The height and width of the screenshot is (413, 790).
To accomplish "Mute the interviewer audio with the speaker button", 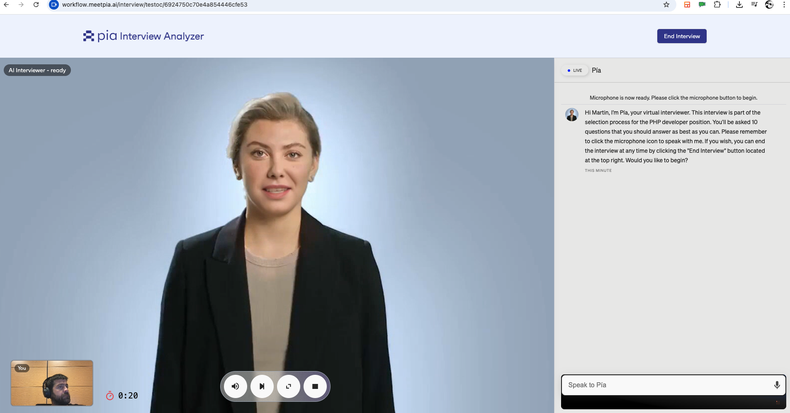I will coord(235,386).
